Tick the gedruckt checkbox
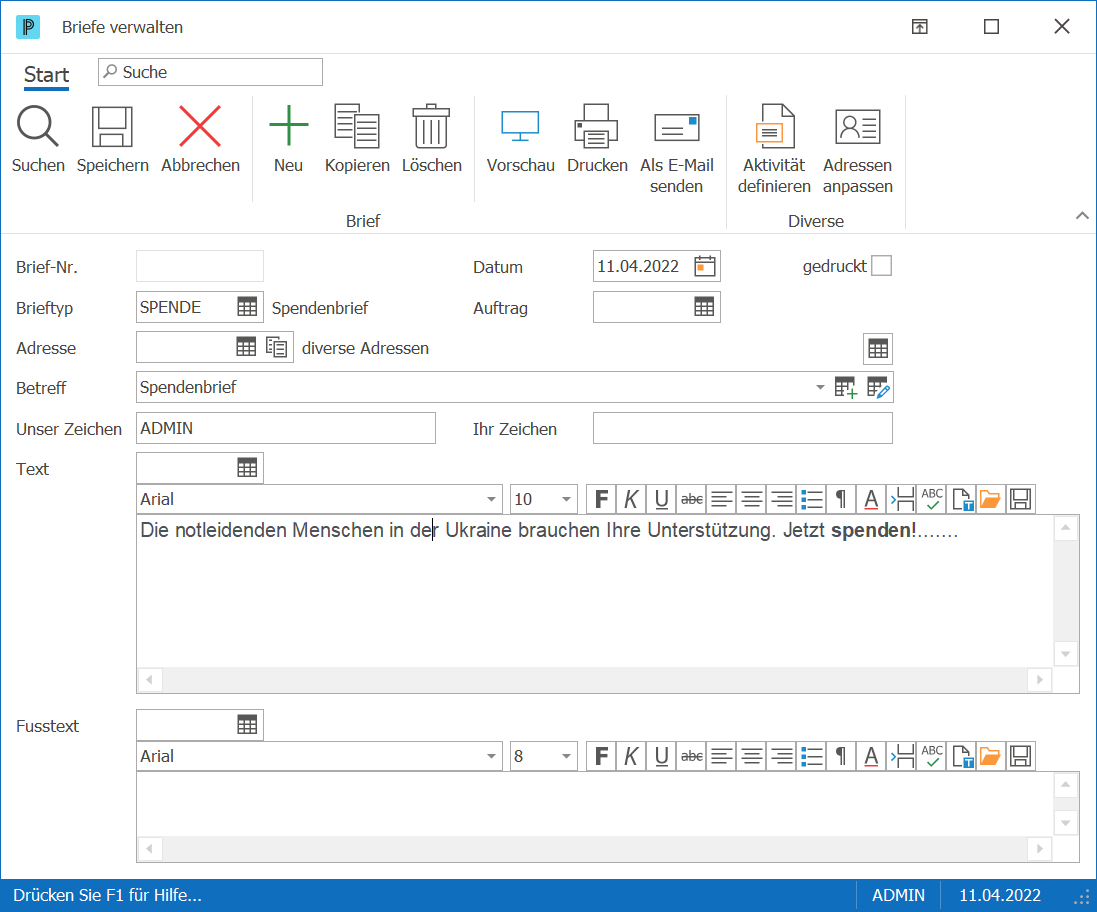This screenshot has width=1097, height=912. [882, 266]
